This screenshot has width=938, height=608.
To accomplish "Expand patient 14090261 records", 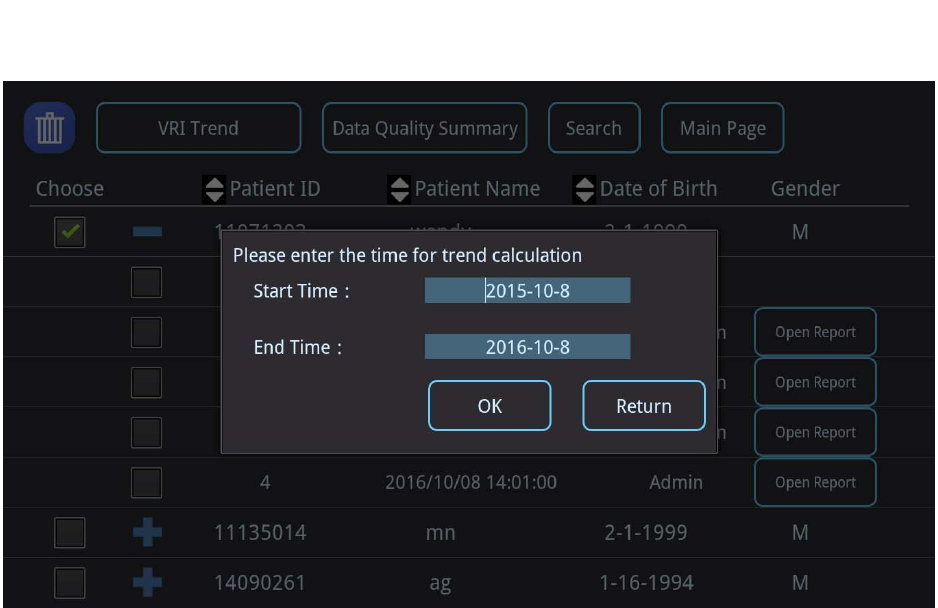I will (147, 582).
